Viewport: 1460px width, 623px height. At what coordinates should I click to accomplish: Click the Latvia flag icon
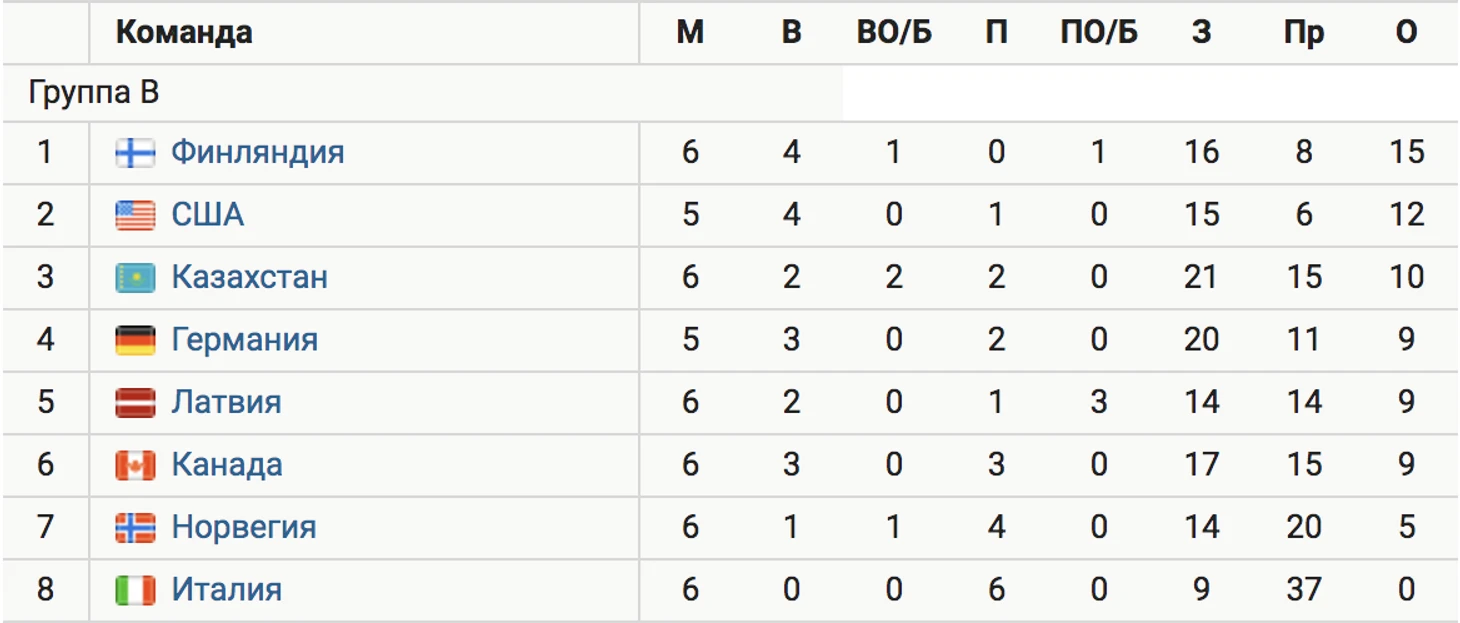(135, 402)
